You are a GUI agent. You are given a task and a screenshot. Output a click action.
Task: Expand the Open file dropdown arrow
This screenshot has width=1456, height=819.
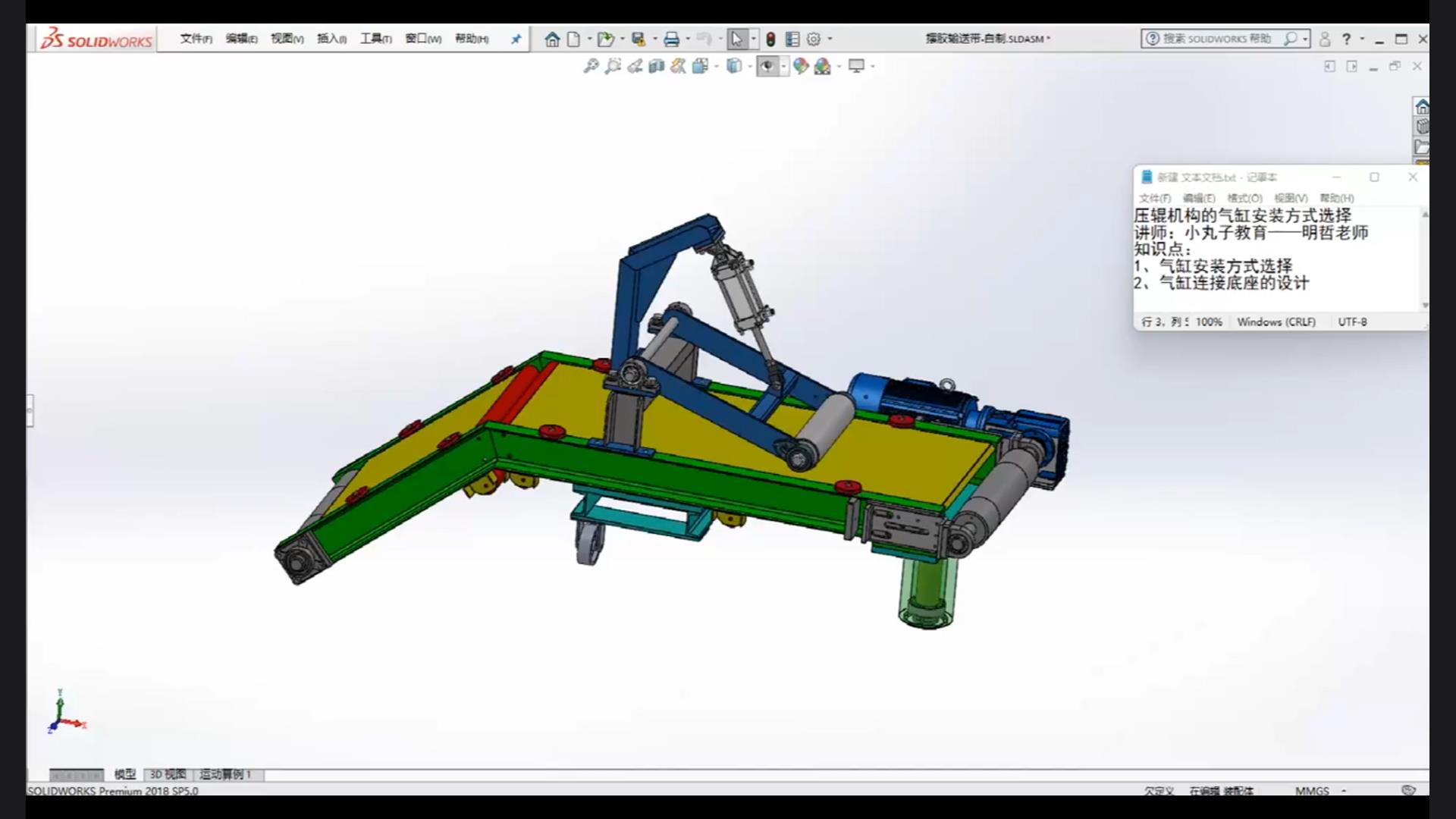(x=623, y=39)
